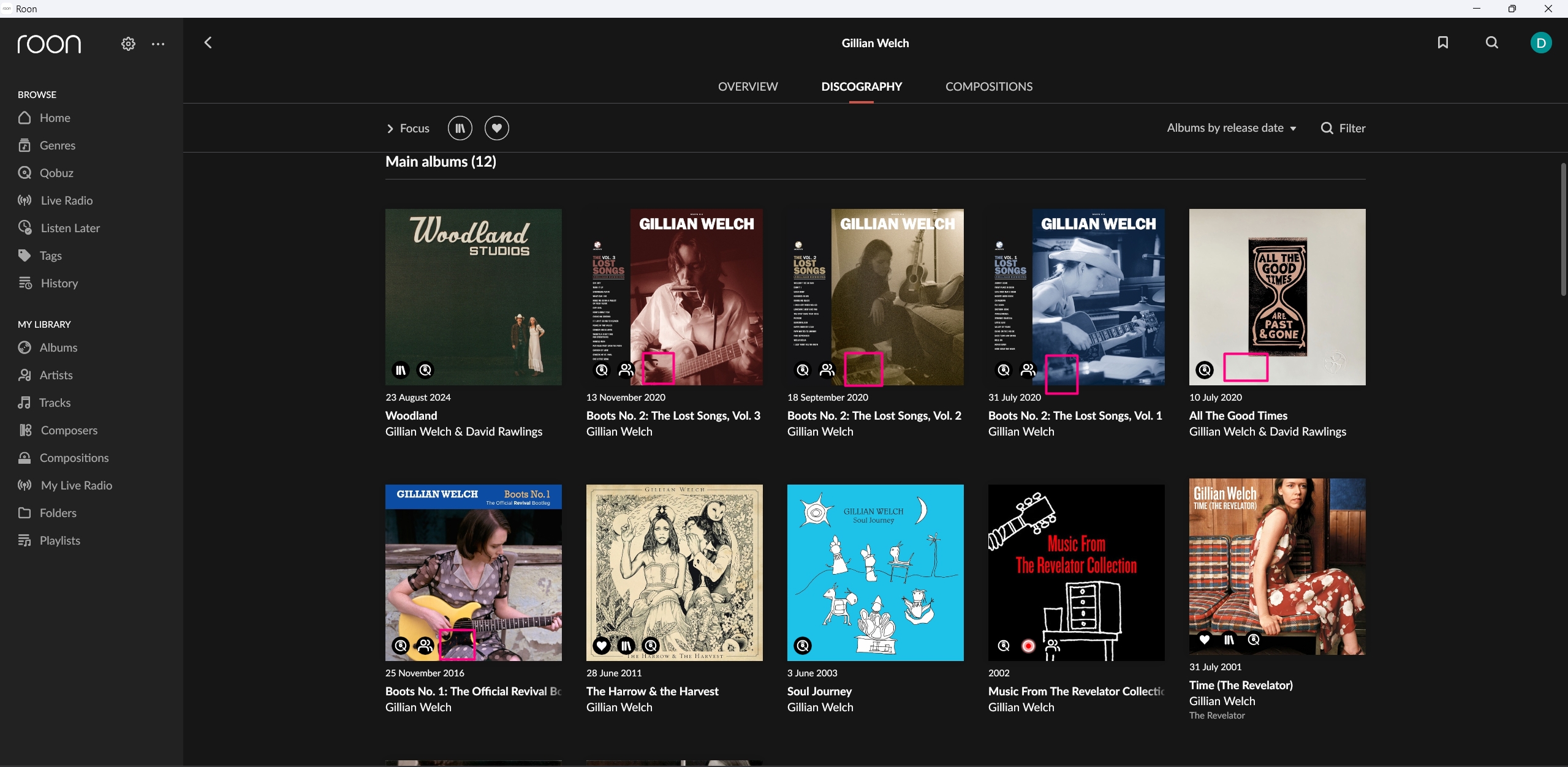Screen dimensions: 1568x767
Task: Toggle favorites heart filter button
Action: click(497, 128)
